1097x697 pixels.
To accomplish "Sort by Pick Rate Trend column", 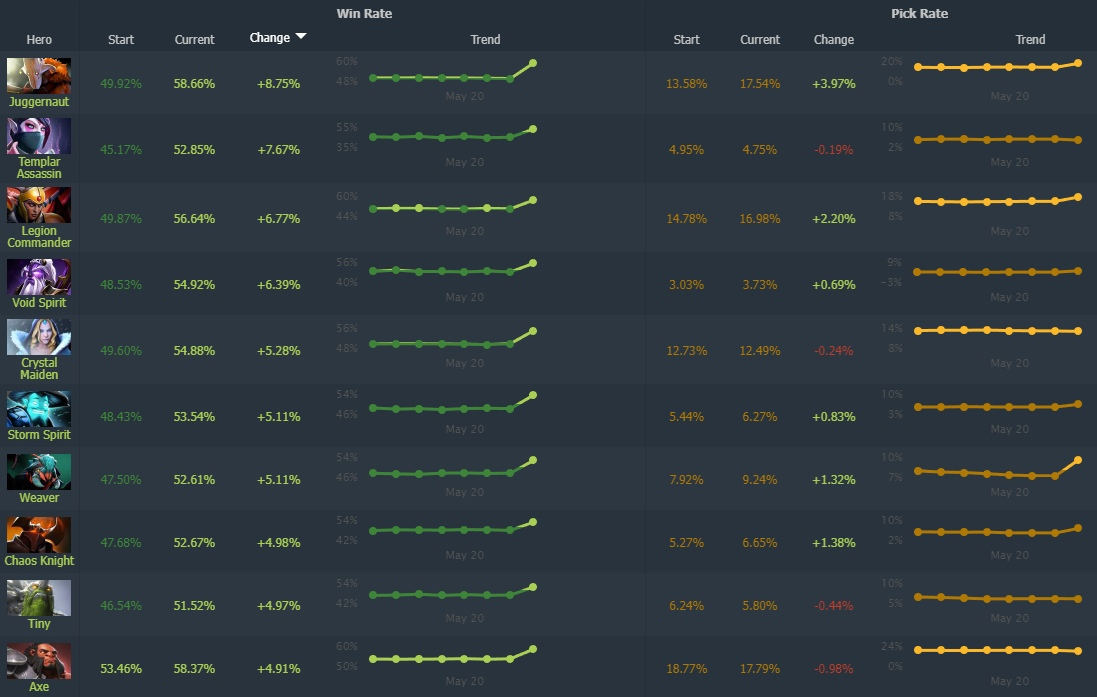I will coord(1030,40).
